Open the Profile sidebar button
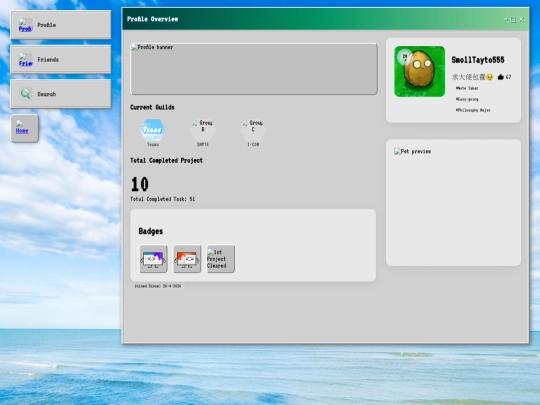Screen dimensions: 540x405 (61, 25)
